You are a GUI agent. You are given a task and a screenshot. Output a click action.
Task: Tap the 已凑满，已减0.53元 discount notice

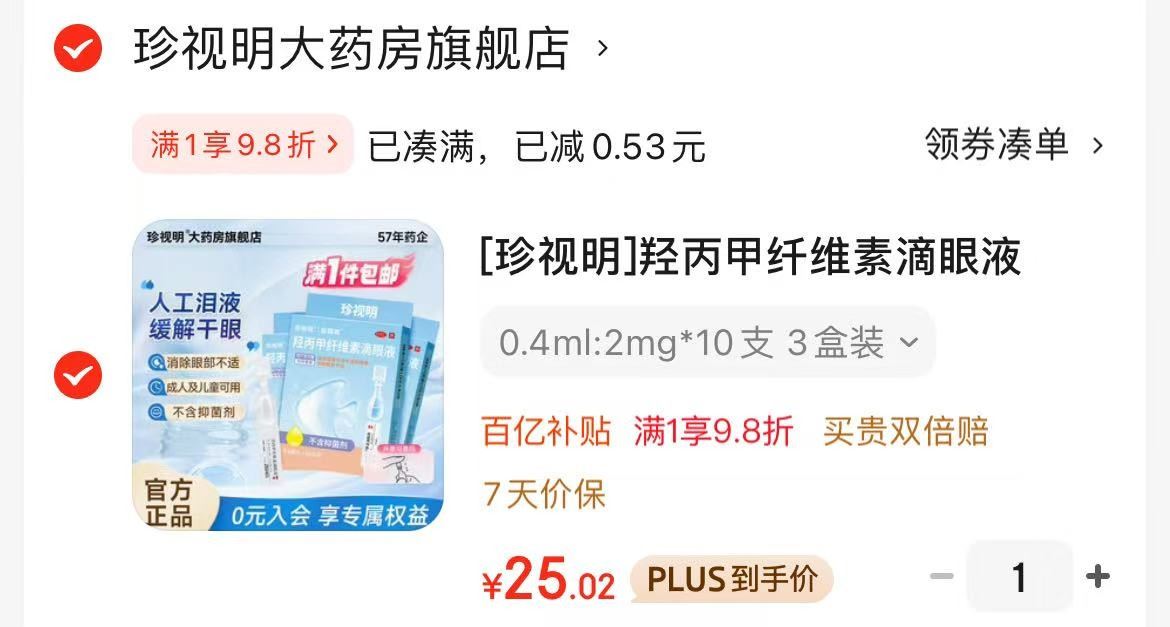(x=536, y=146)
